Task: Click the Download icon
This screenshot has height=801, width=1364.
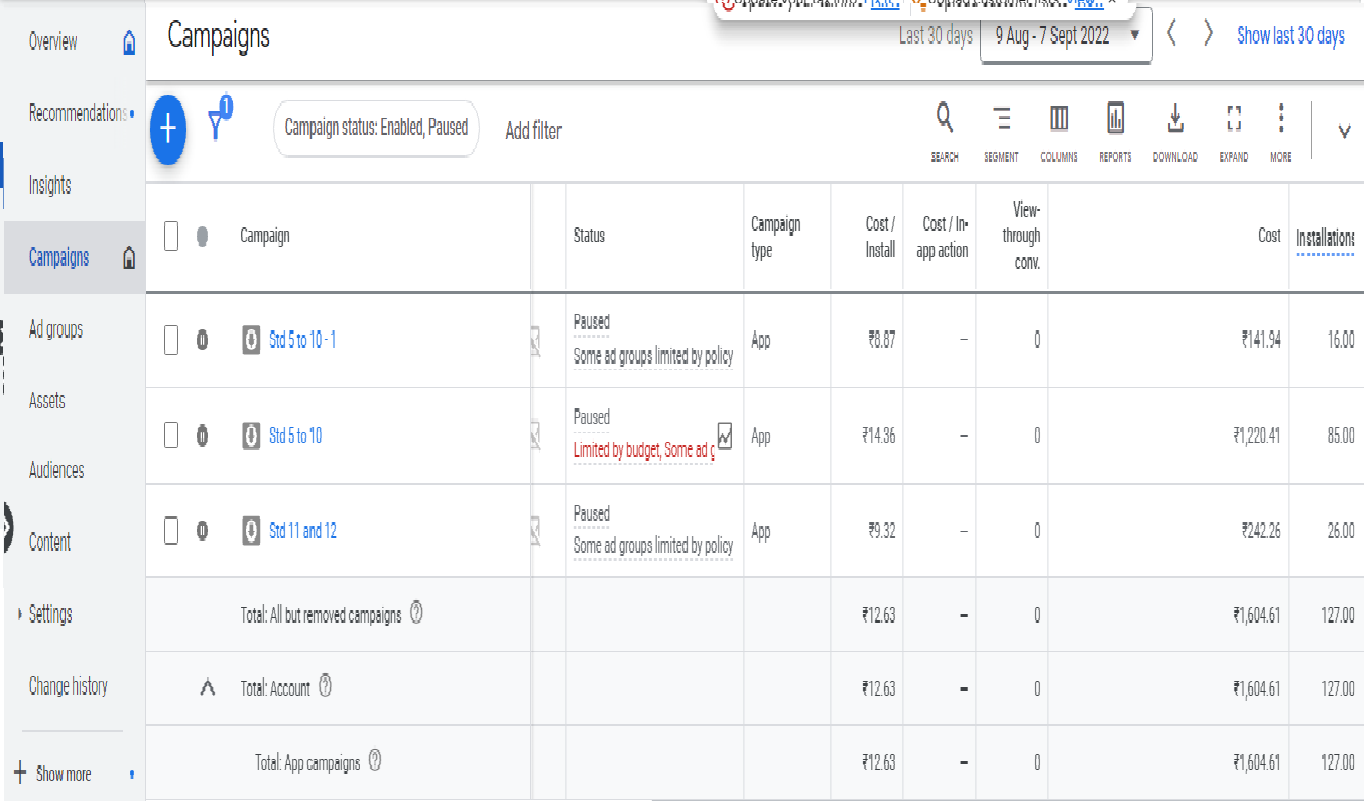Action: point(1175,120)
